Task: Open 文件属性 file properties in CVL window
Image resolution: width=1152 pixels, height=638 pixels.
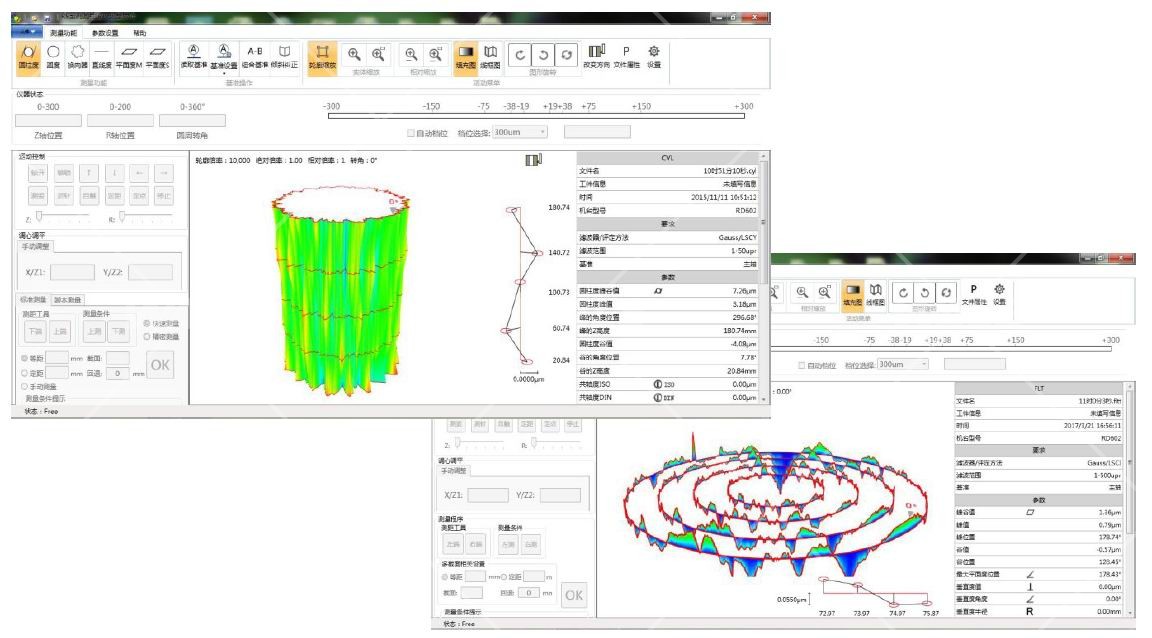Action: click(x=626, y=56)
